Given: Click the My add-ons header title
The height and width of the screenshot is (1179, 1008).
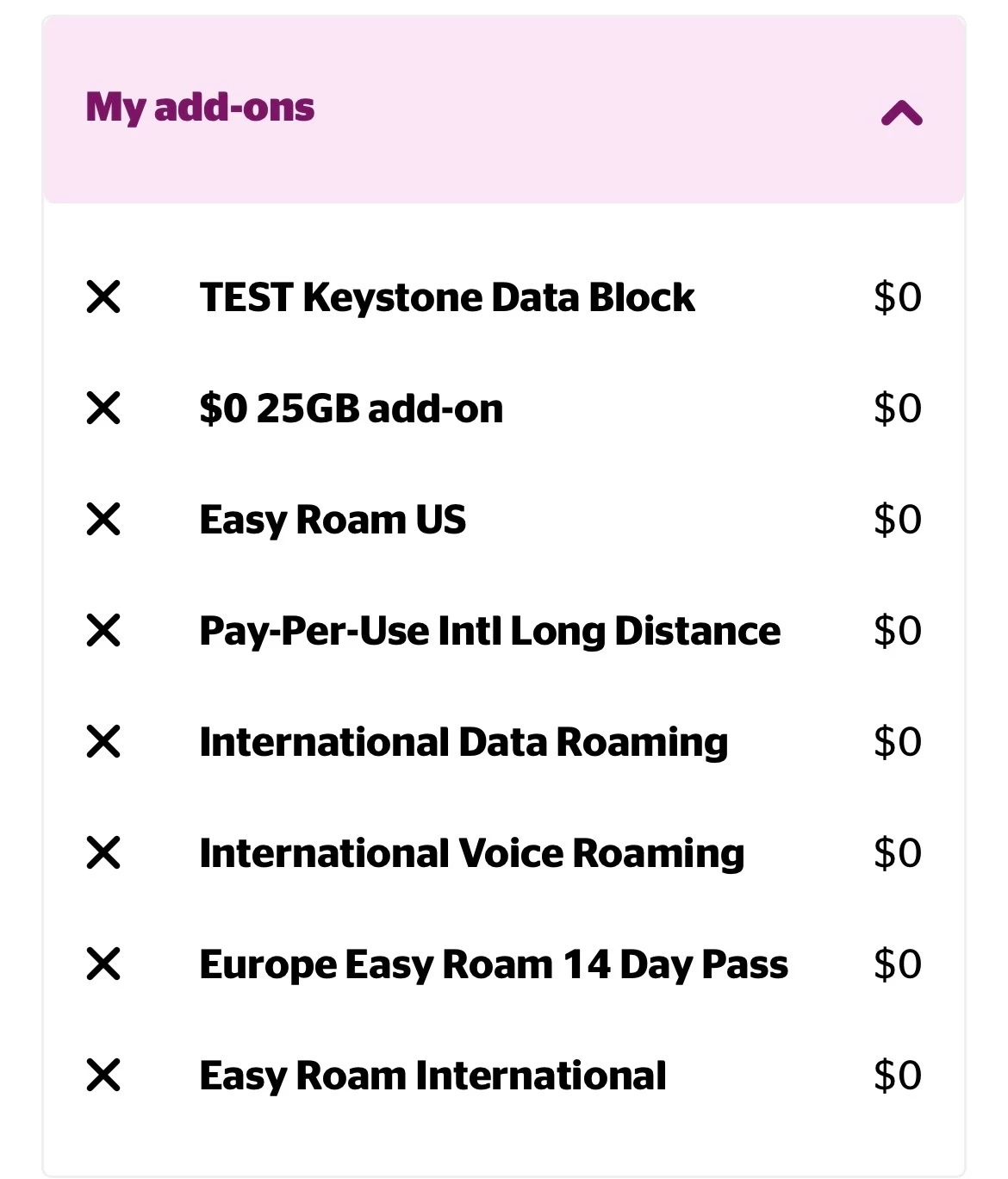Looking at the screenshot, I should click(200, 109).
